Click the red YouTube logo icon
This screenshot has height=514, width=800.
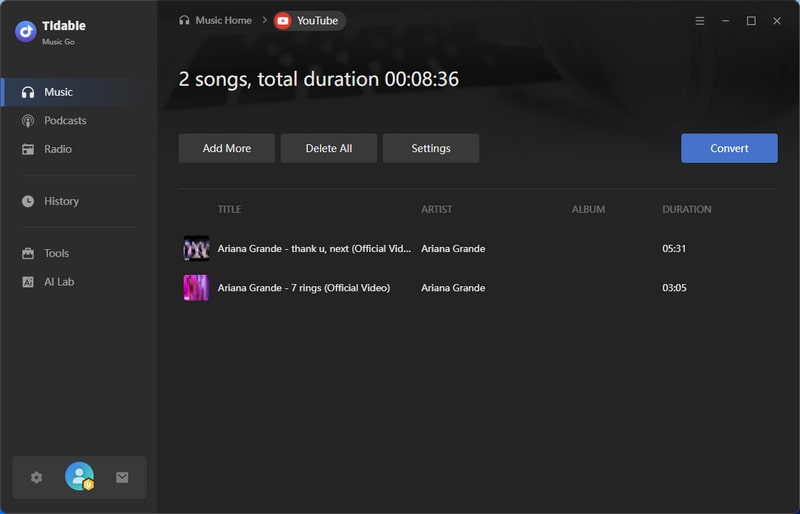coord(283,21)
